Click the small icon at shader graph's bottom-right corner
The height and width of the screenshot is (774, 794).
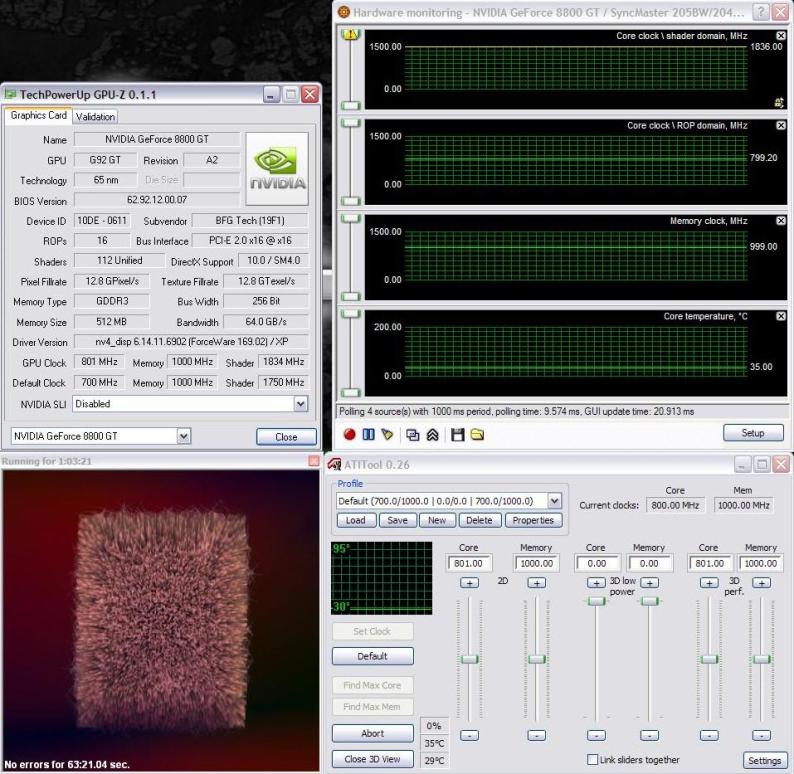(779, 103)
